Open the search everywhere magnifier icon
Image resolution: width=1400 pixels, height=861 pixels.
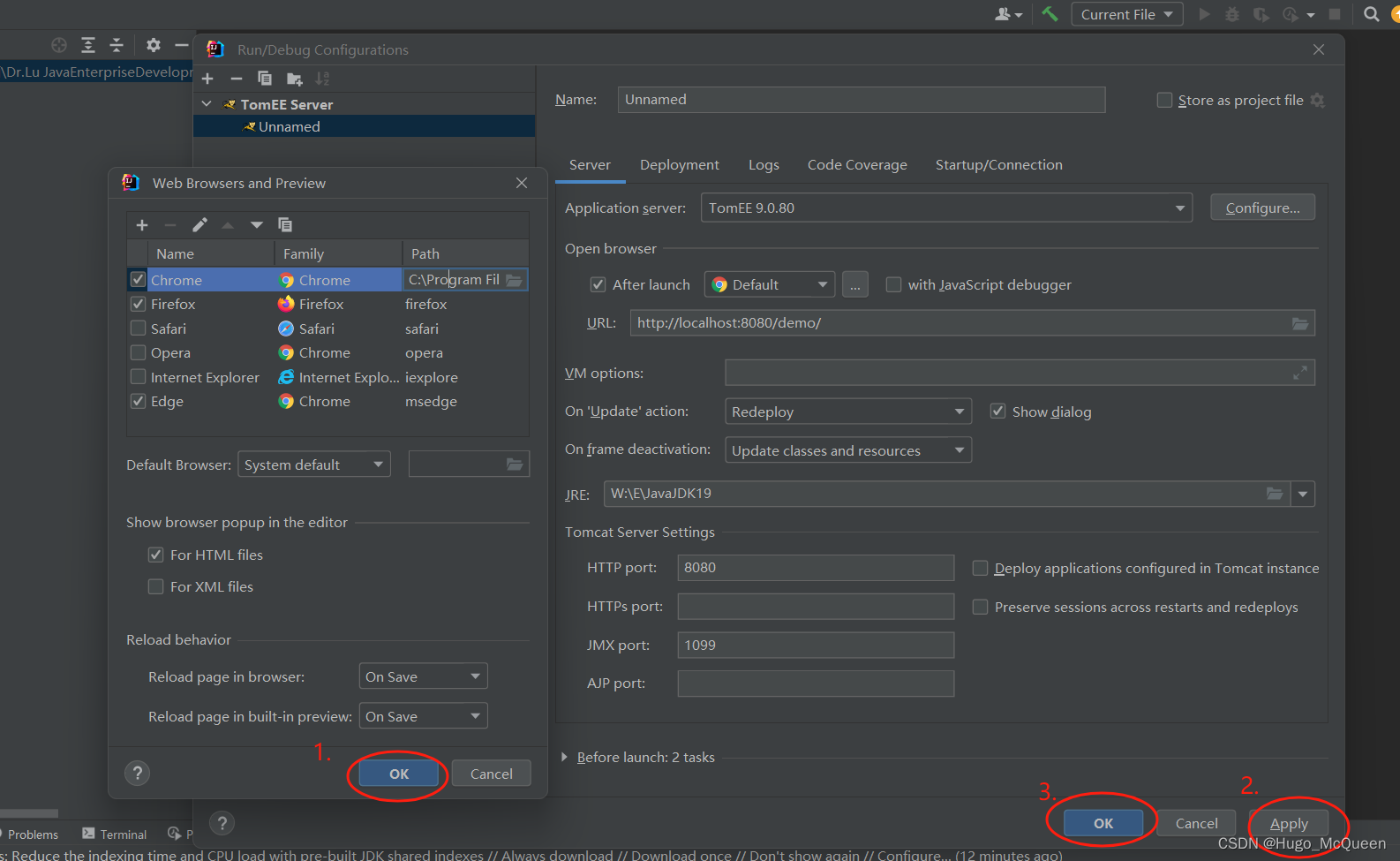[1371, 14]
